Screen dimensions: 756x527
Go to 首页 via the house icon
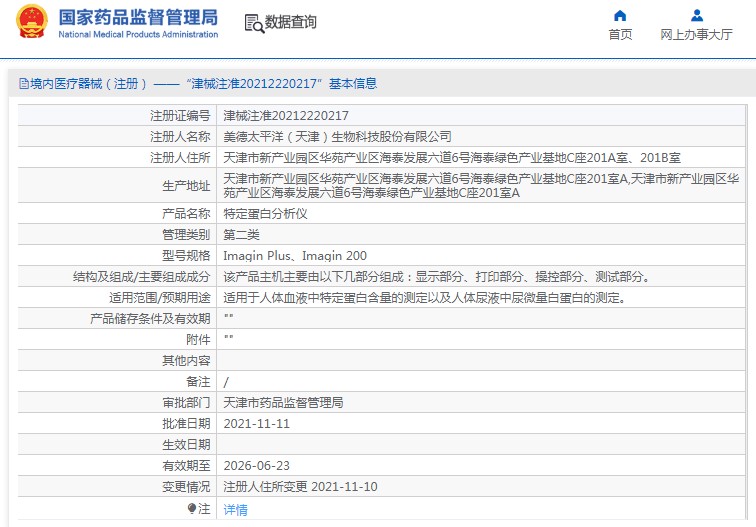coord(620,16)
